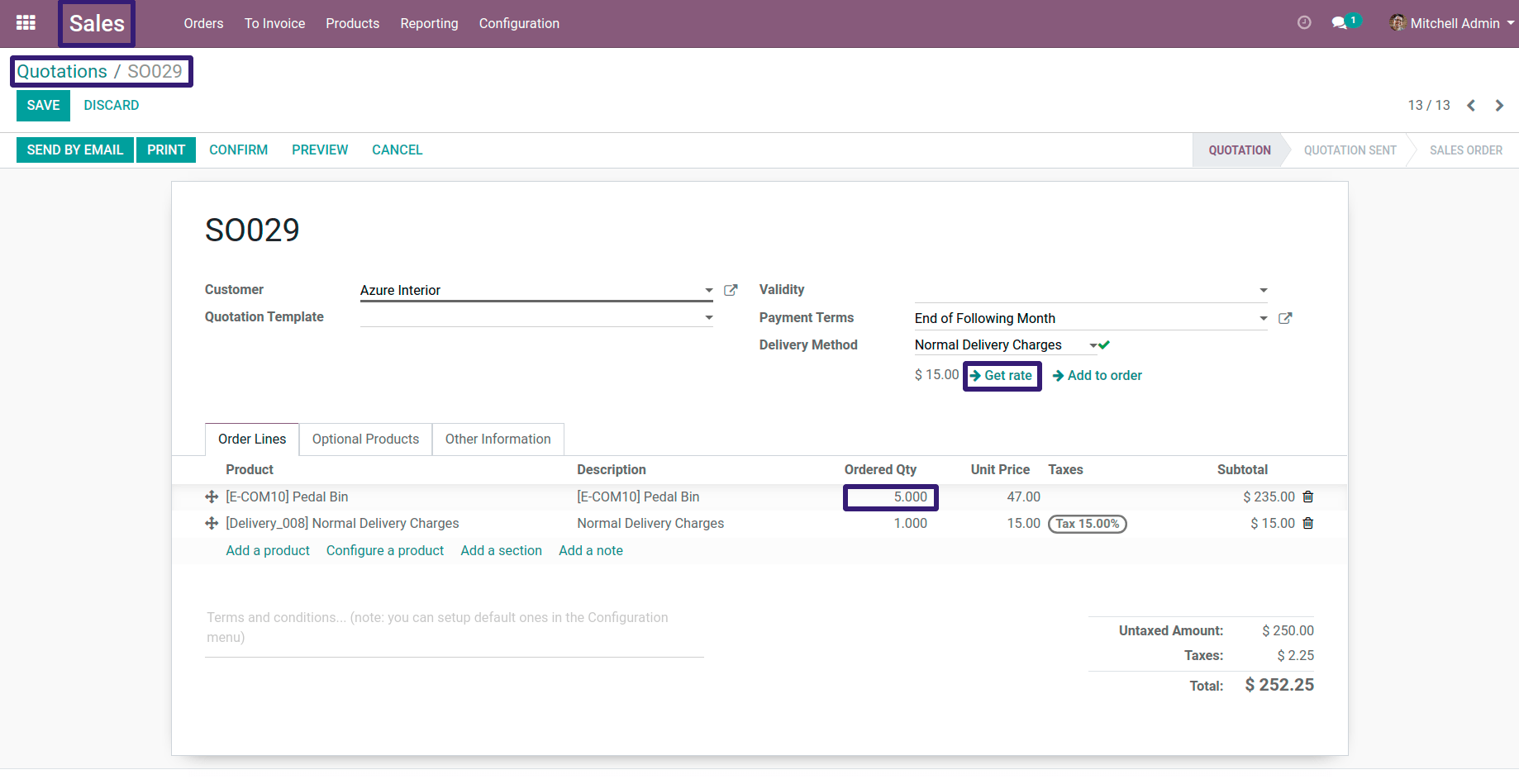Open the Configuration menu
1519x784 pixels.
(x=519, y=23)
